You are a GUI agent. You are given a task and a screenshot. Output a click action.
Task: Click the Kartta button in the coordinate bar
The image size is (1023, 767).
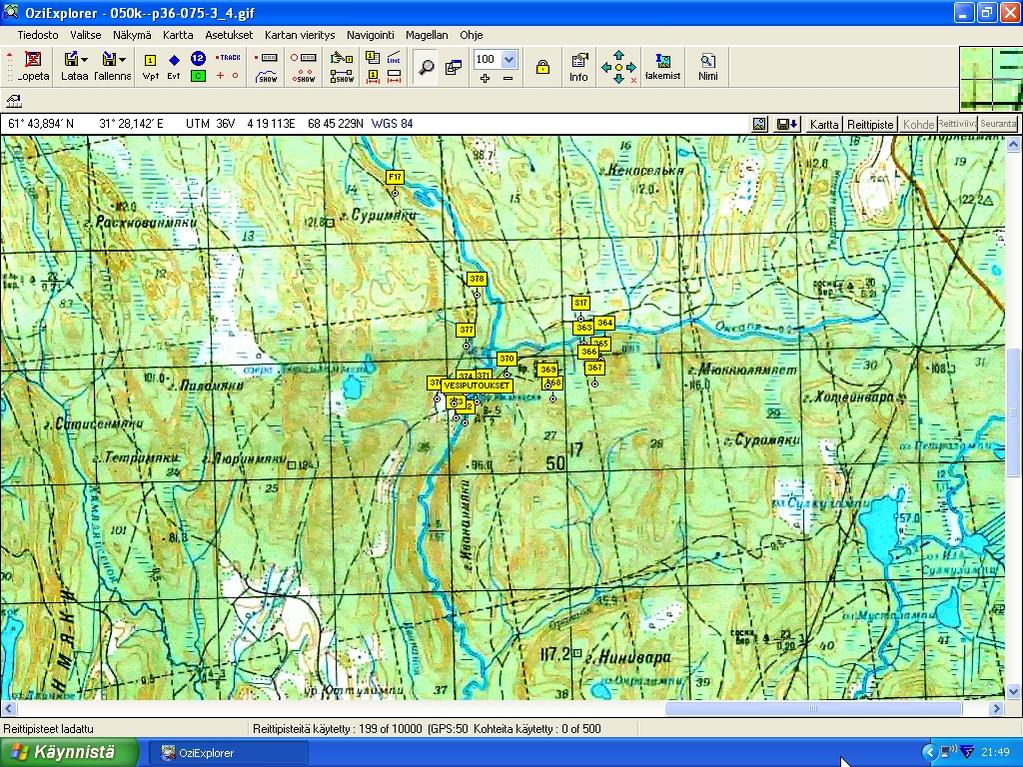824,125
